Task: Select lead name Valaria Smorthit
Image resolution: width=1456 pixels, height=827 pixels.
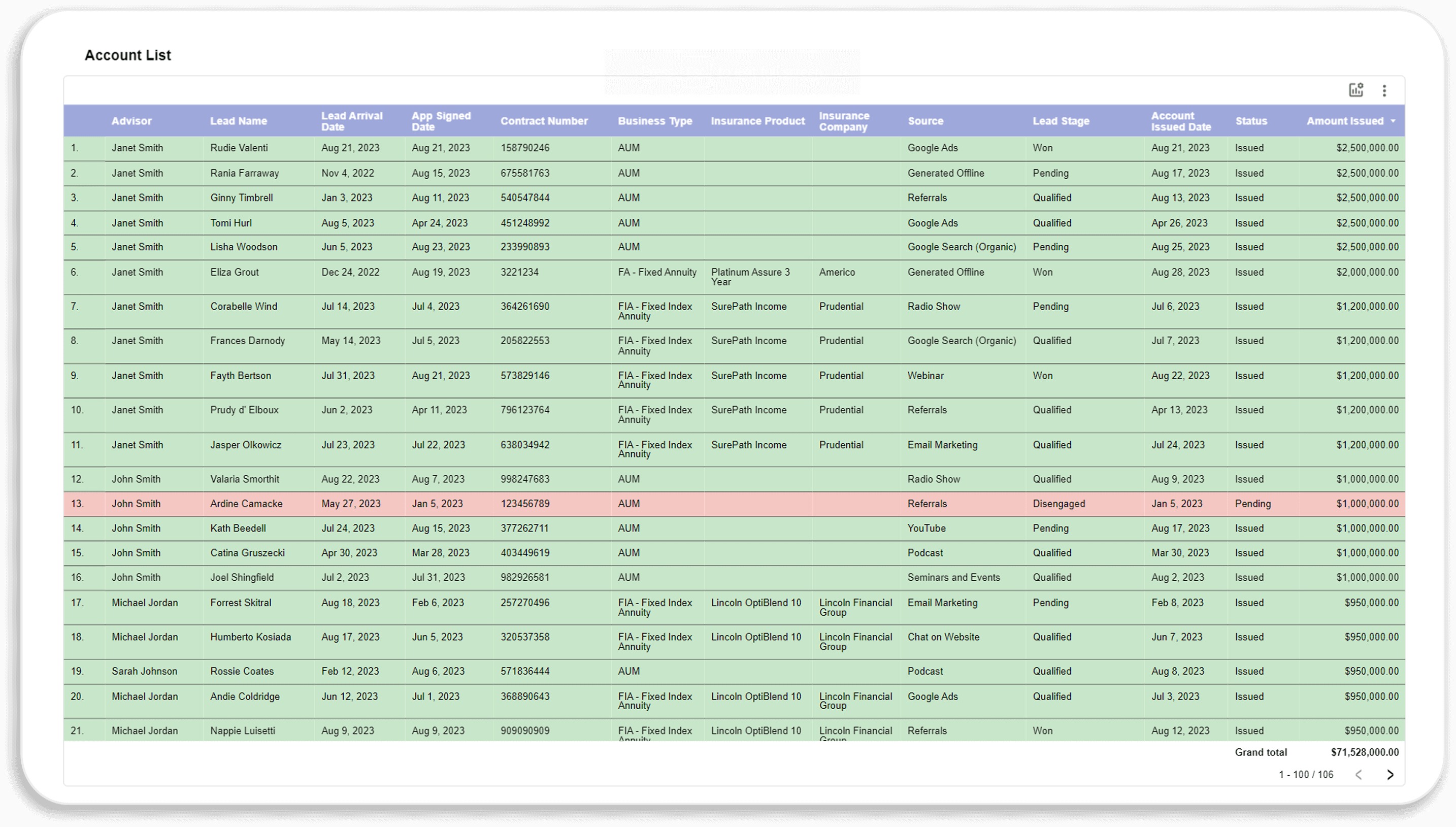Action: point(245,479)
